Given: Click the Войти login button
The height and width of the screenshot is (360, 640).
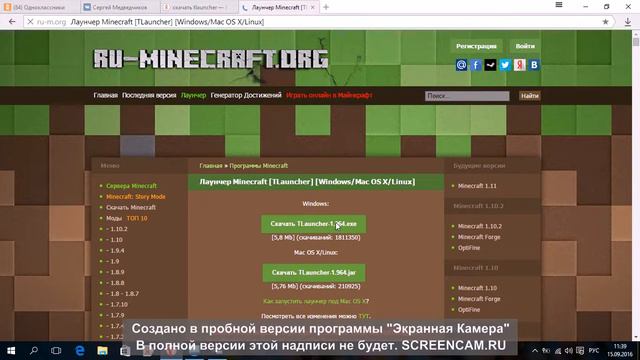Looking at the screenshot, I should (x=525, y=46).
